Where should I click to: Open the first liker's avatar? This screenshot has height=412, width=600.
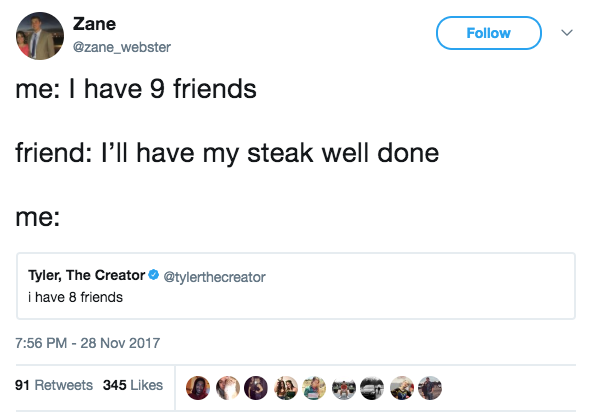198,386
